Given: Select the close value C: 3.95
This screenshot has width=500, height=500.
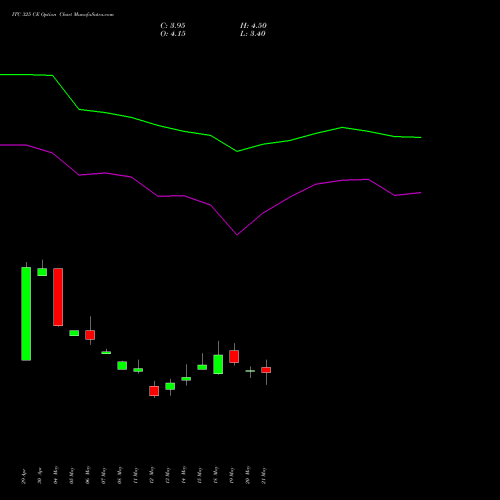Looking at the screenshot, I should [x=173, y=26].
